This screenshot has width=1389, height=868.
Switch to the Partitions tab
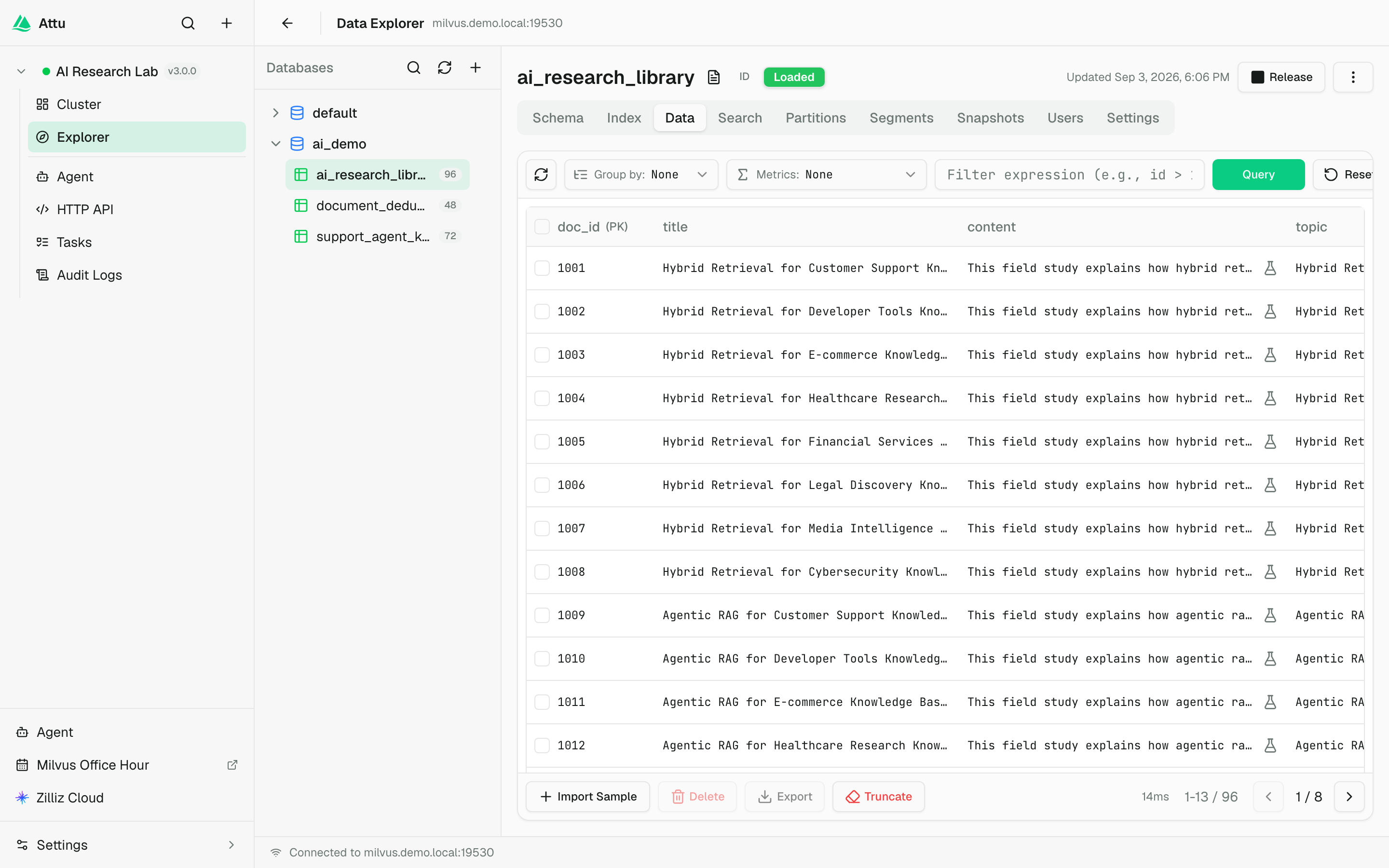point(816,118)
